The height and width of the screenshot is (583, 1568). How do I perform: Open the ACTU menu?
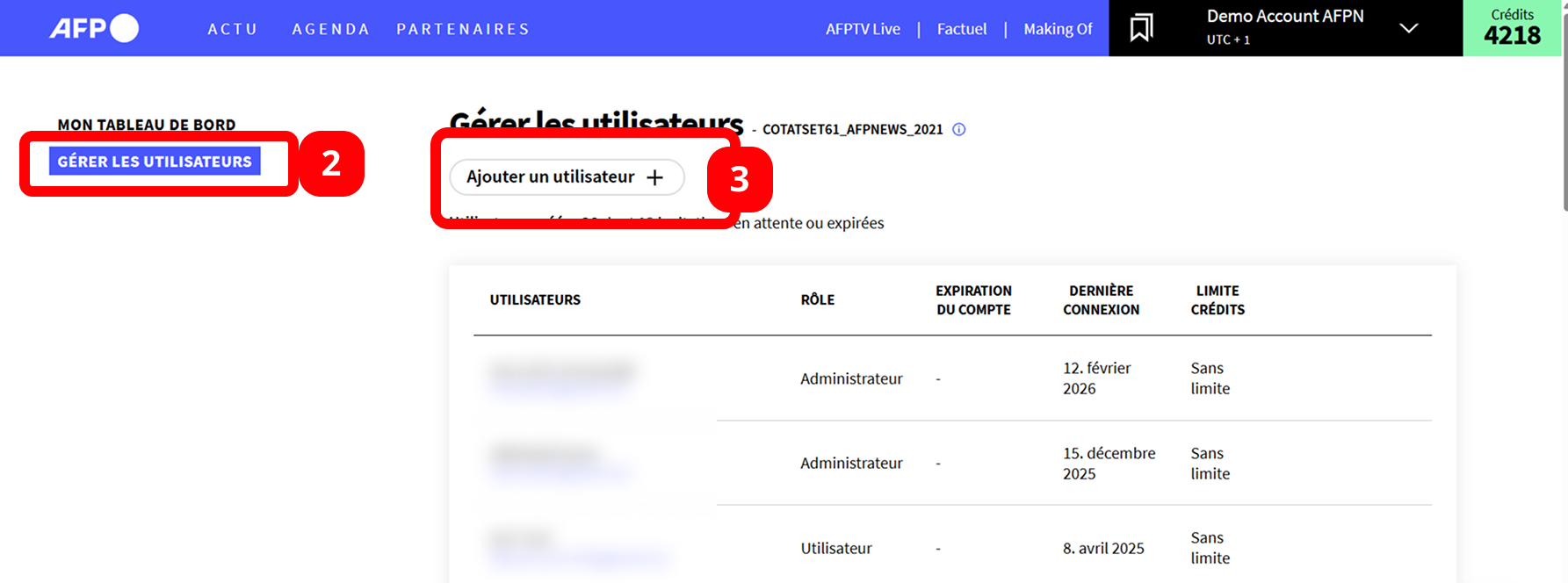click(233, 29)
